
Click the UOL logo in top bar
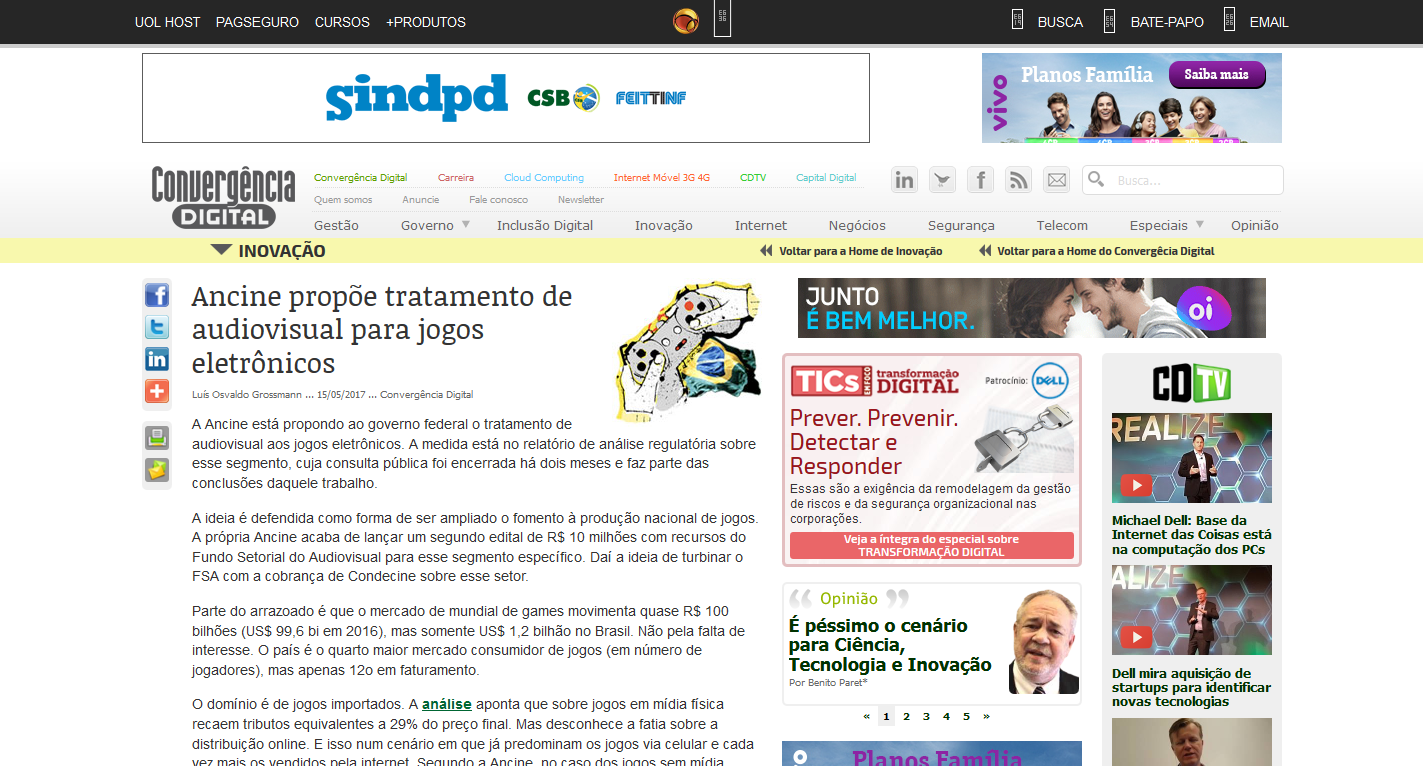coord(686,21)
